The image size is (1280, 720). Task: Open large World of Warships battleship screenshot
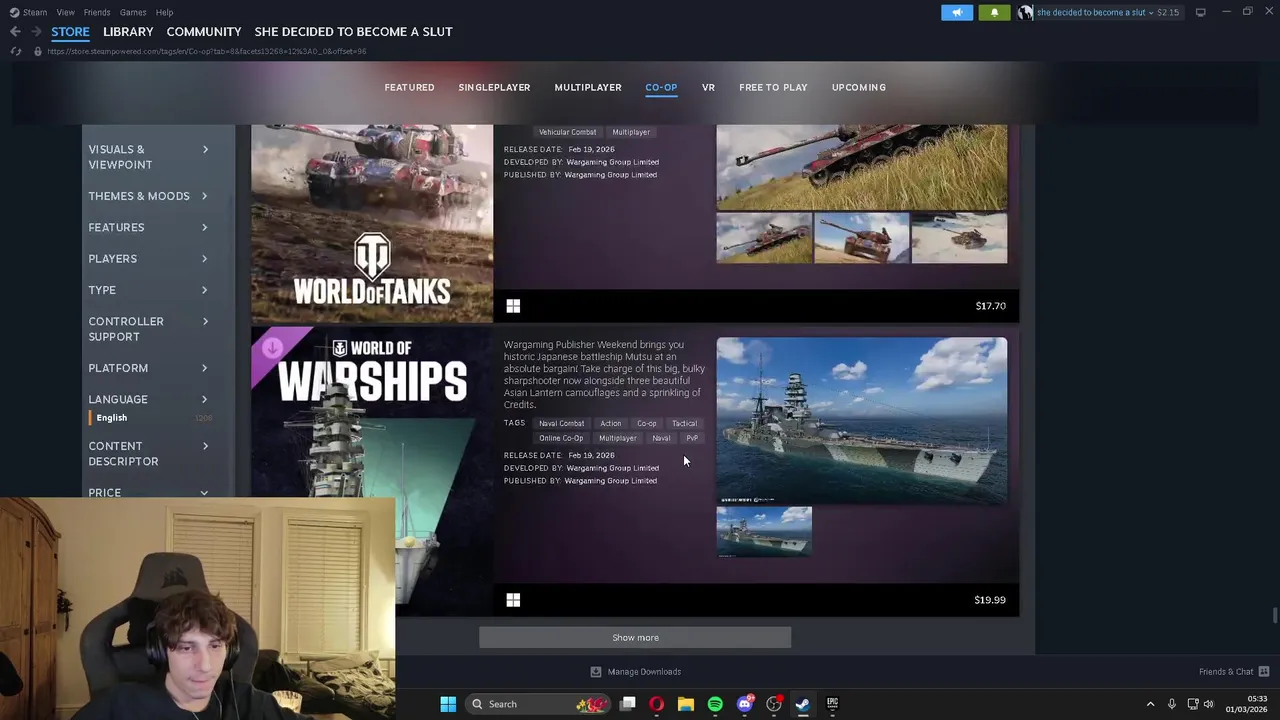point(862,420)
